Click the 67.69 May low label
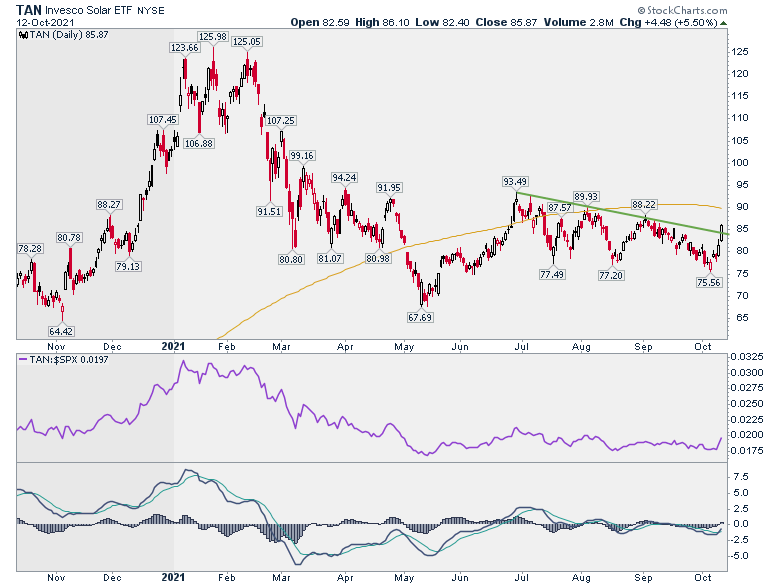Image resolution: width=780 pixels, height=586 pixels. [420, 317]
